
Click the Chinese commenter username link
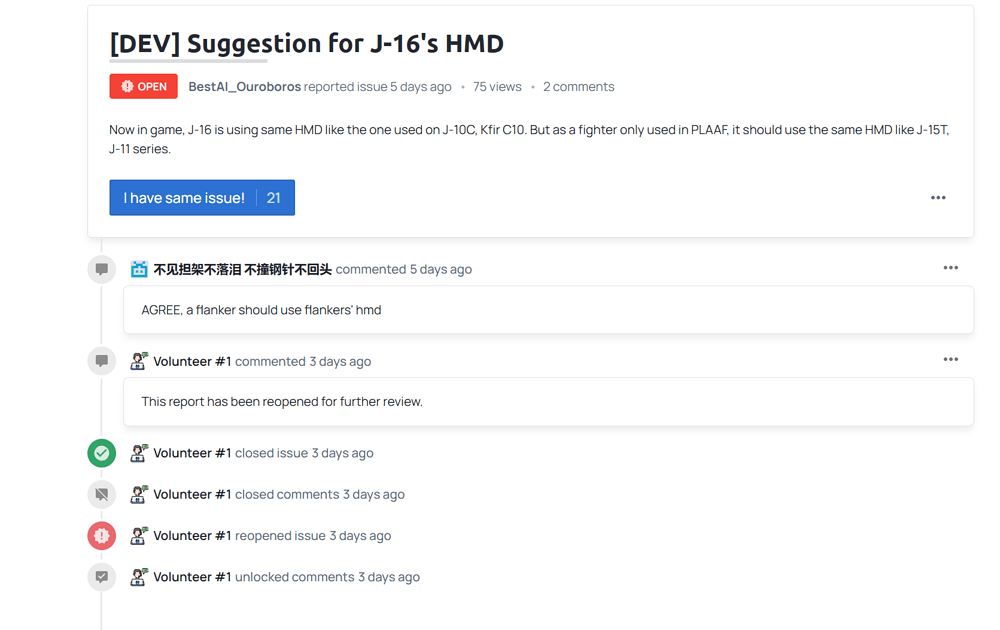point(242,269)
